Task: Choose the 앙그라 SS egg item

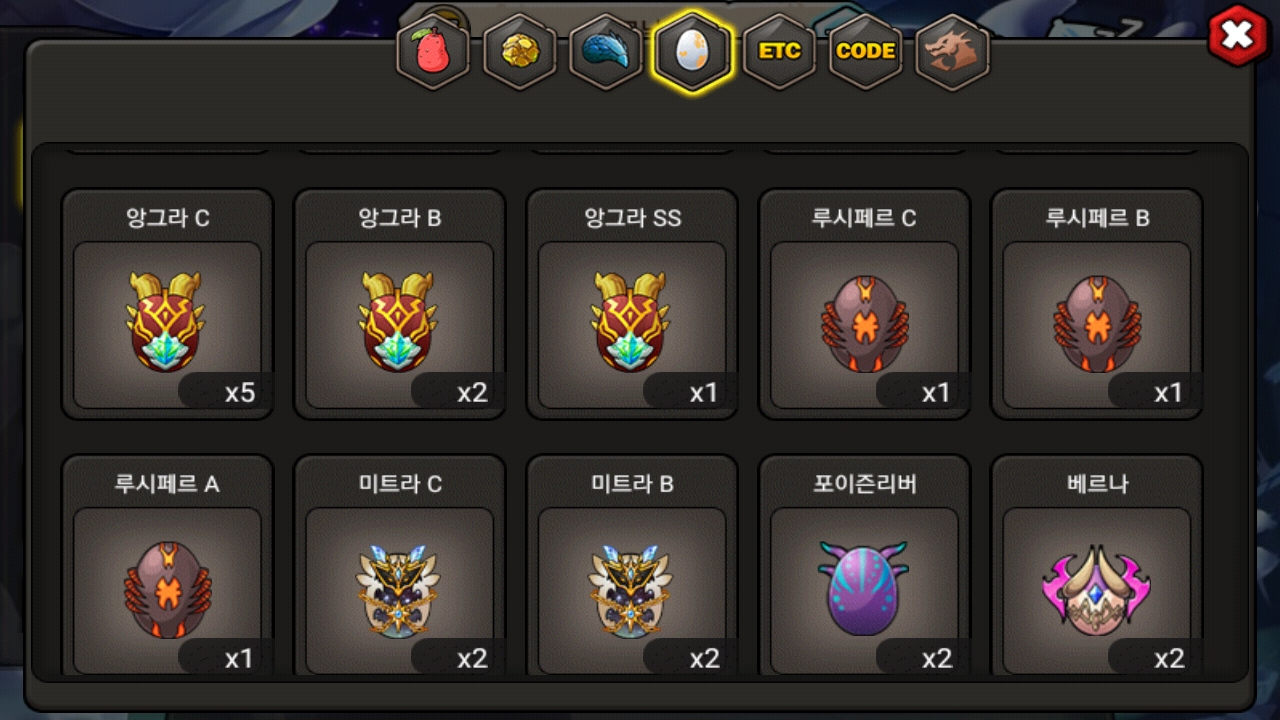Action: pos(632,304)
